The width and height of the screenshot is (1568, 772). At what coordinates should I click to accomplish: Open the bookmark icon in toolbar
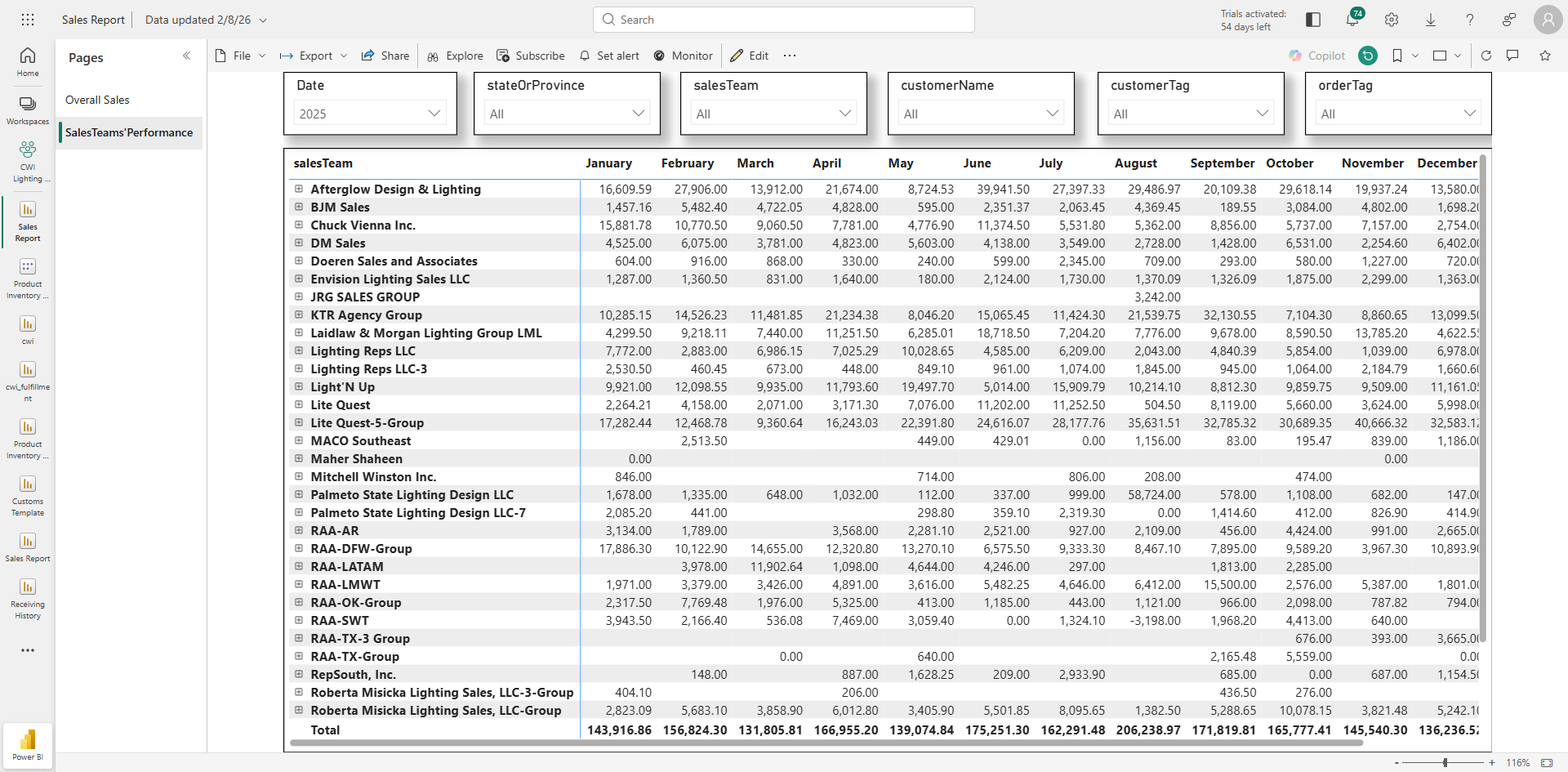click(x=1397, y=56)
